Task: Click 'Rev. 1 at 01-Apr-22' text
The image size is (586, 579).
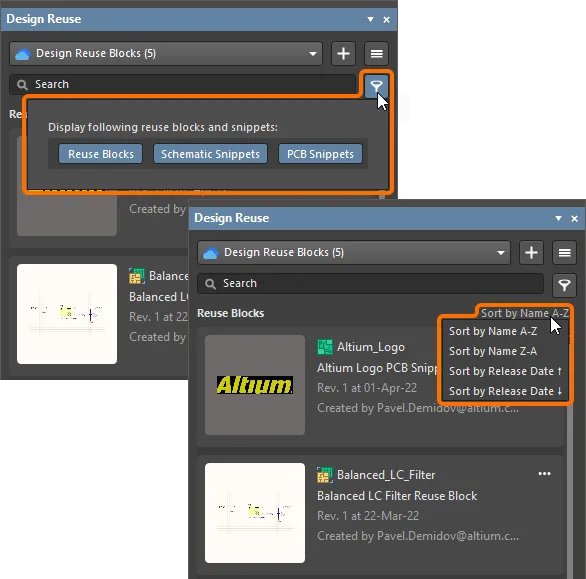Action: coord(367,388)
